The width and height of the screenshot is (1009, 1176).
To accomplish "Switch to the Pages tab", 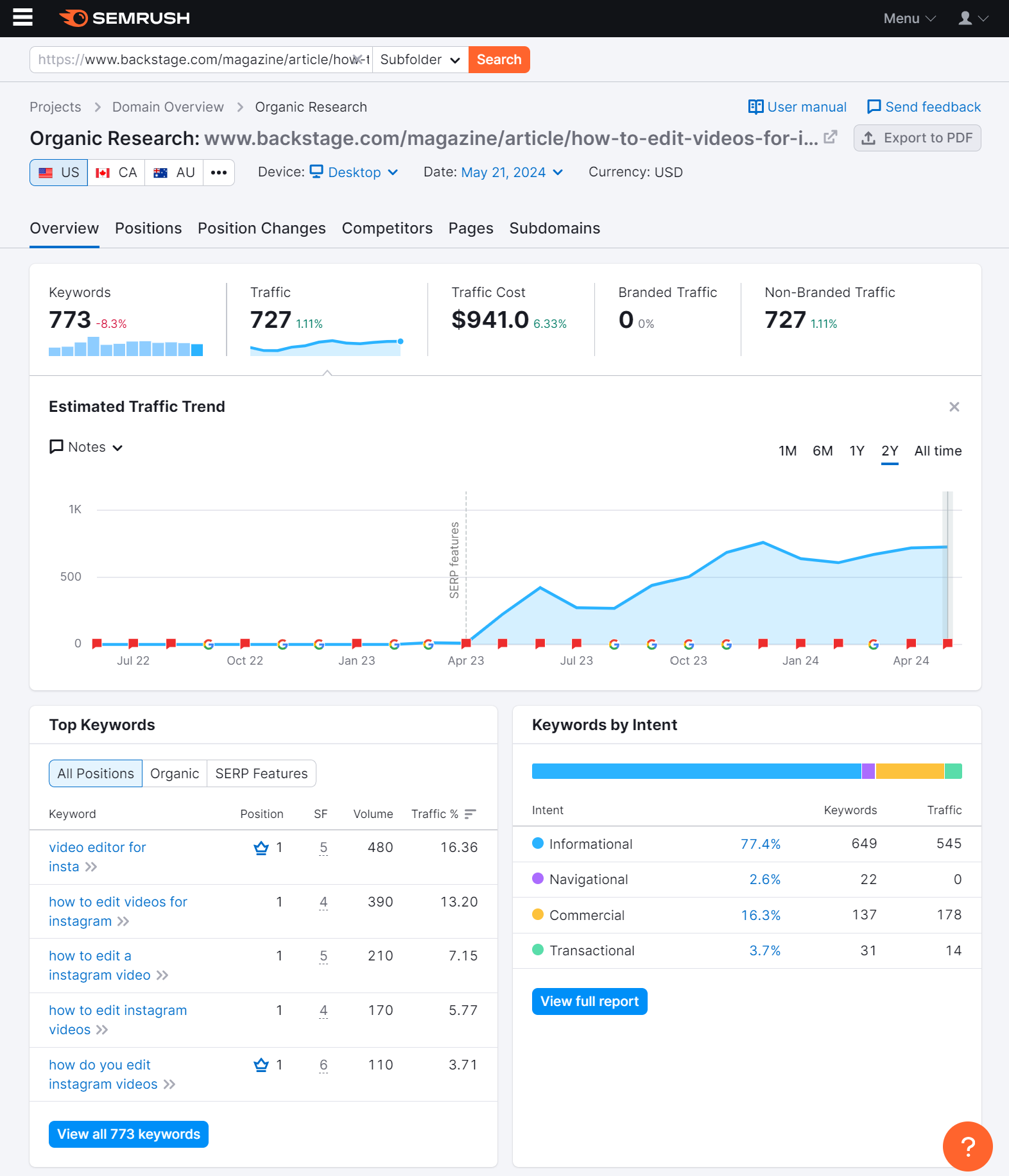I will click(471, 228).
